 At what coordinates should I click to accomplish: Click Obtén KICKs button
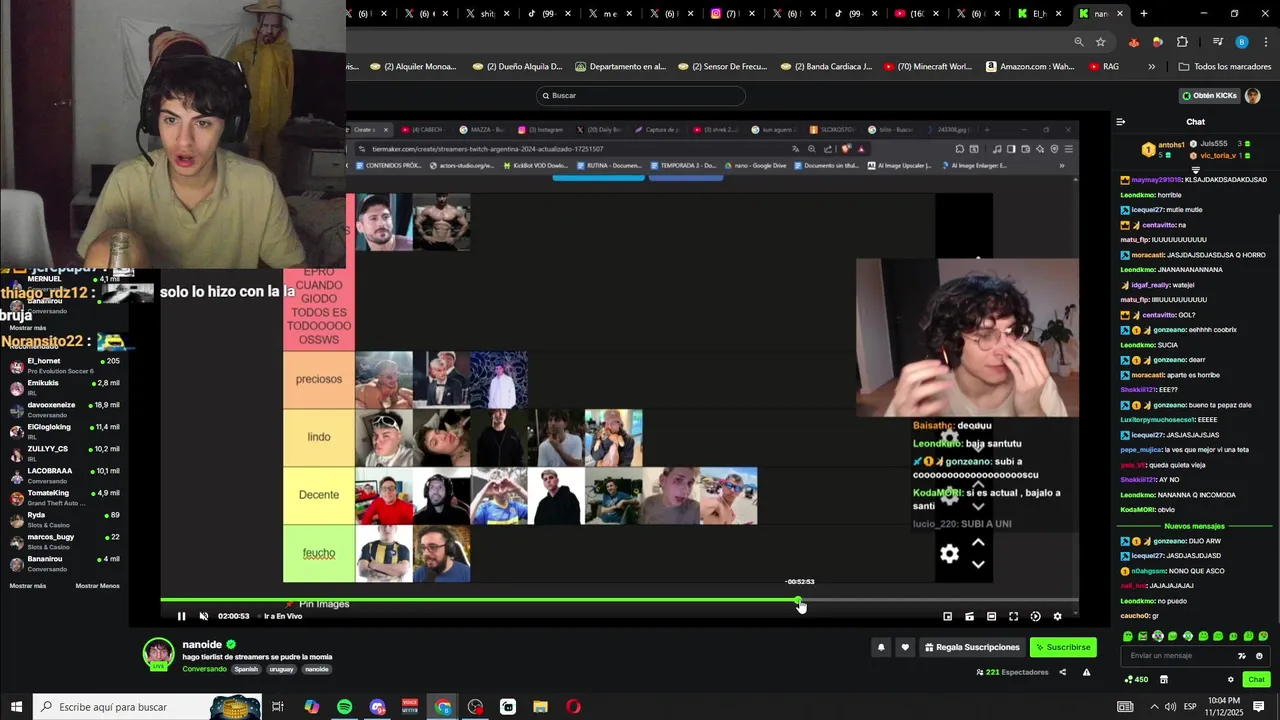(x=1209, y=96)
